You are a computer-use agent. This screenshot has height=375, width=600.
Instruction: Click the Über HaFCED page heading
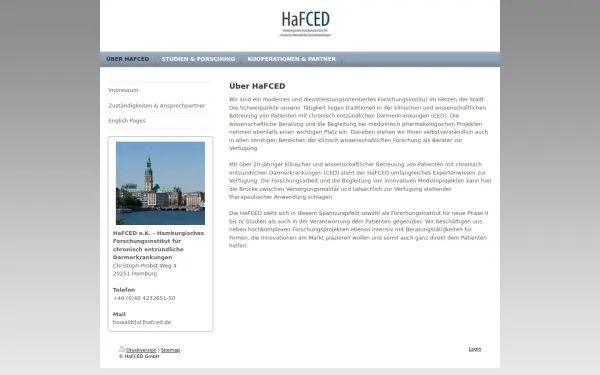(x=257, y=86)
